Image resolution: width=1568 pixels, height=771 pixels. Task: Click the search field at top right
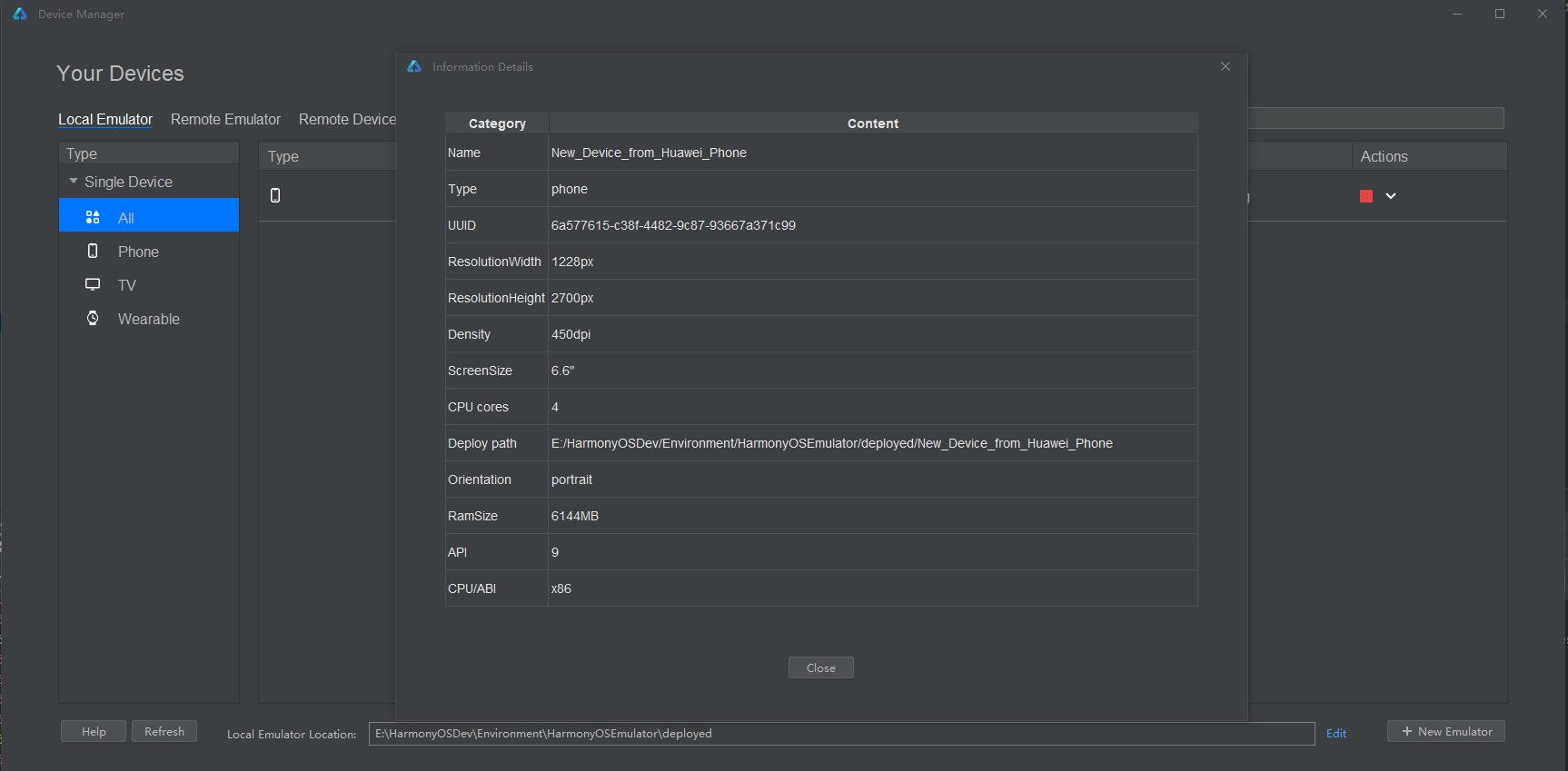pyautogui.click(x=1376, y=118)
